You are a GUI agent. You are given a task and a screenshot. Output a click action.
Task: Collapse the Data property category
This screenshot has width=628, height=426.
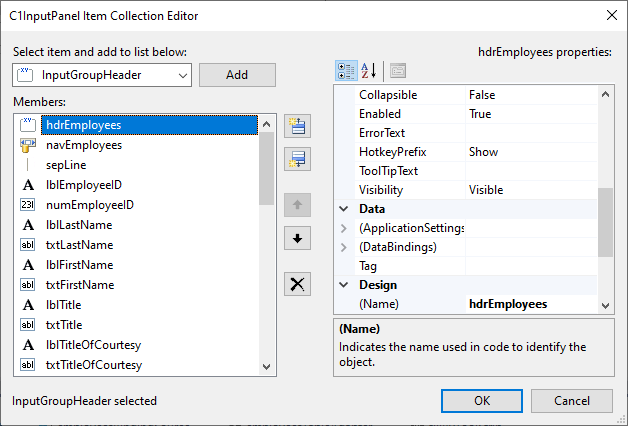pos(345,209)
